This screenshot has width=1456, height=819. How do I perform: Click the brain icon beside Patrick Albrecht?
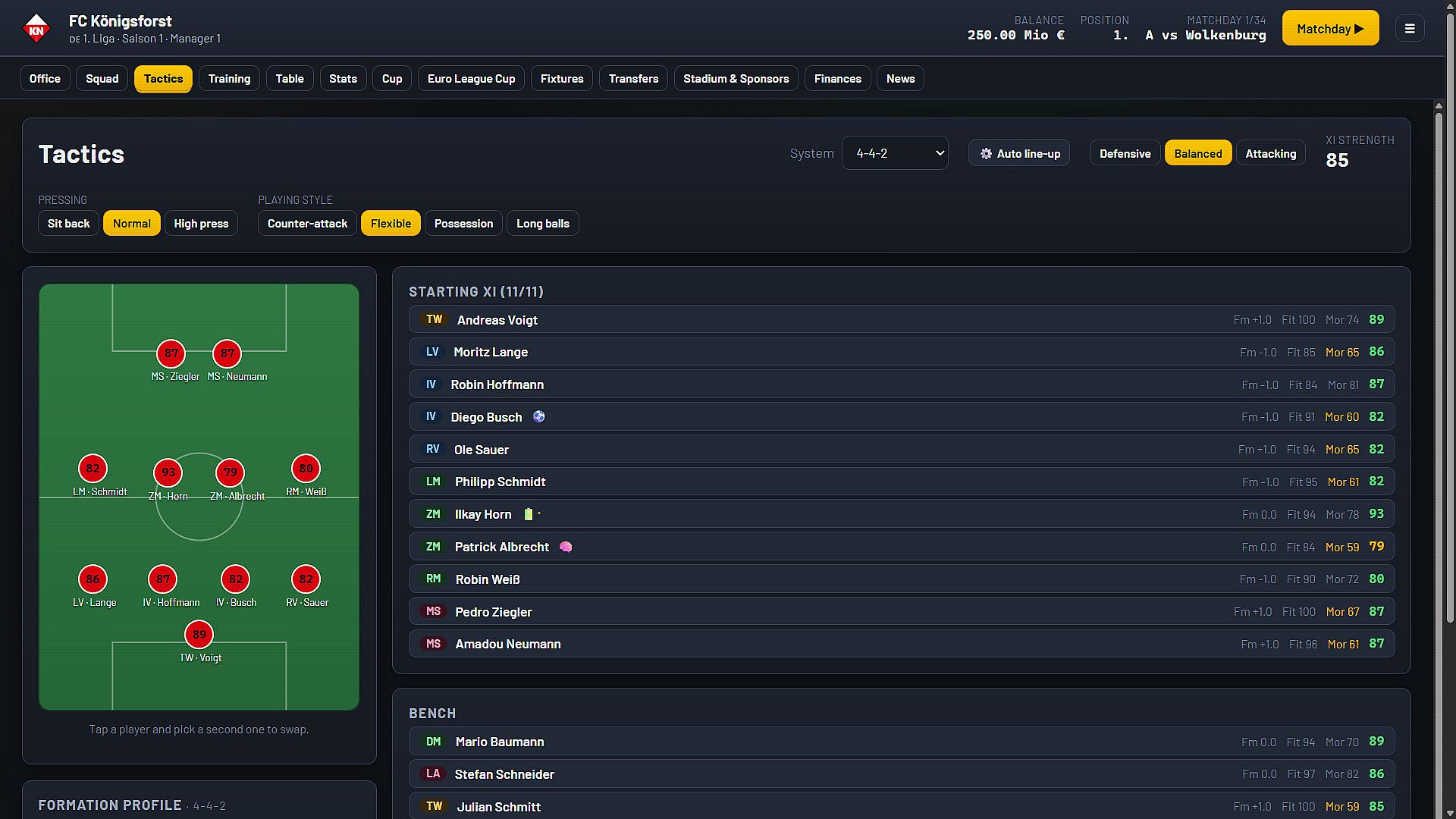coord(566,547)
